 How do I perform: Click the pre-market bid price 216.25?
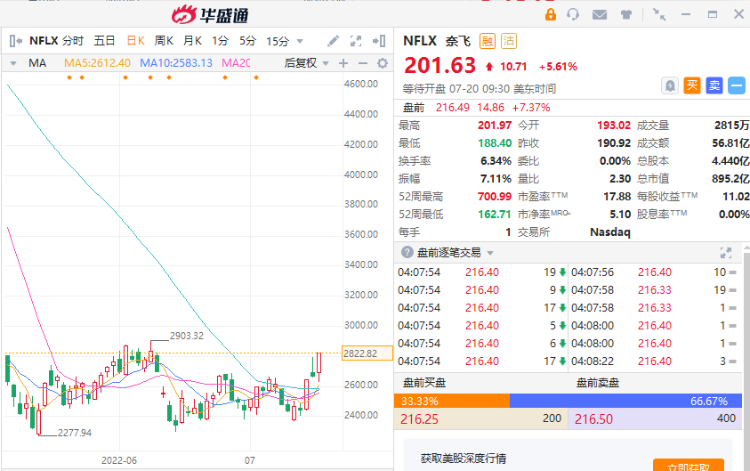click(419, 419)
